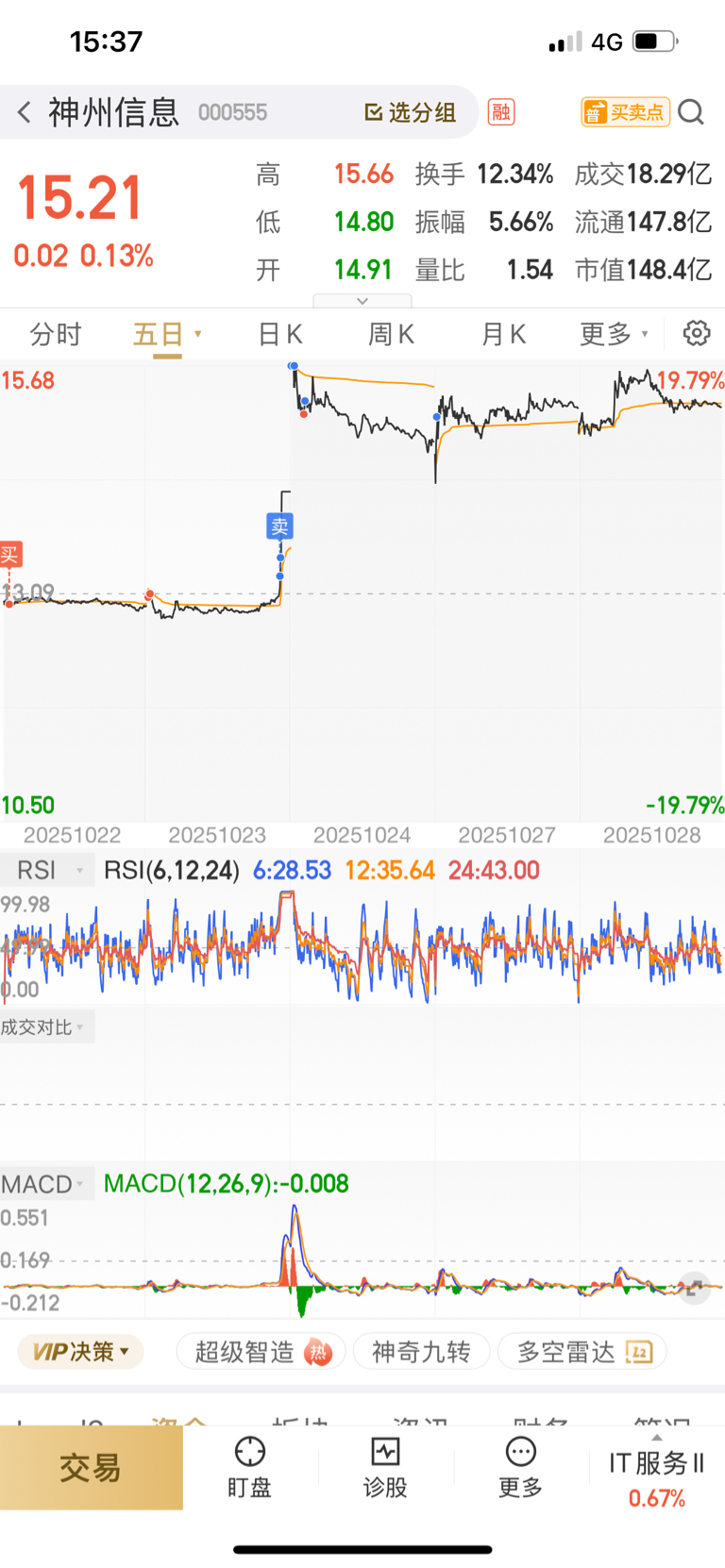Tap the stock code 000555

(x=232, y=113)
